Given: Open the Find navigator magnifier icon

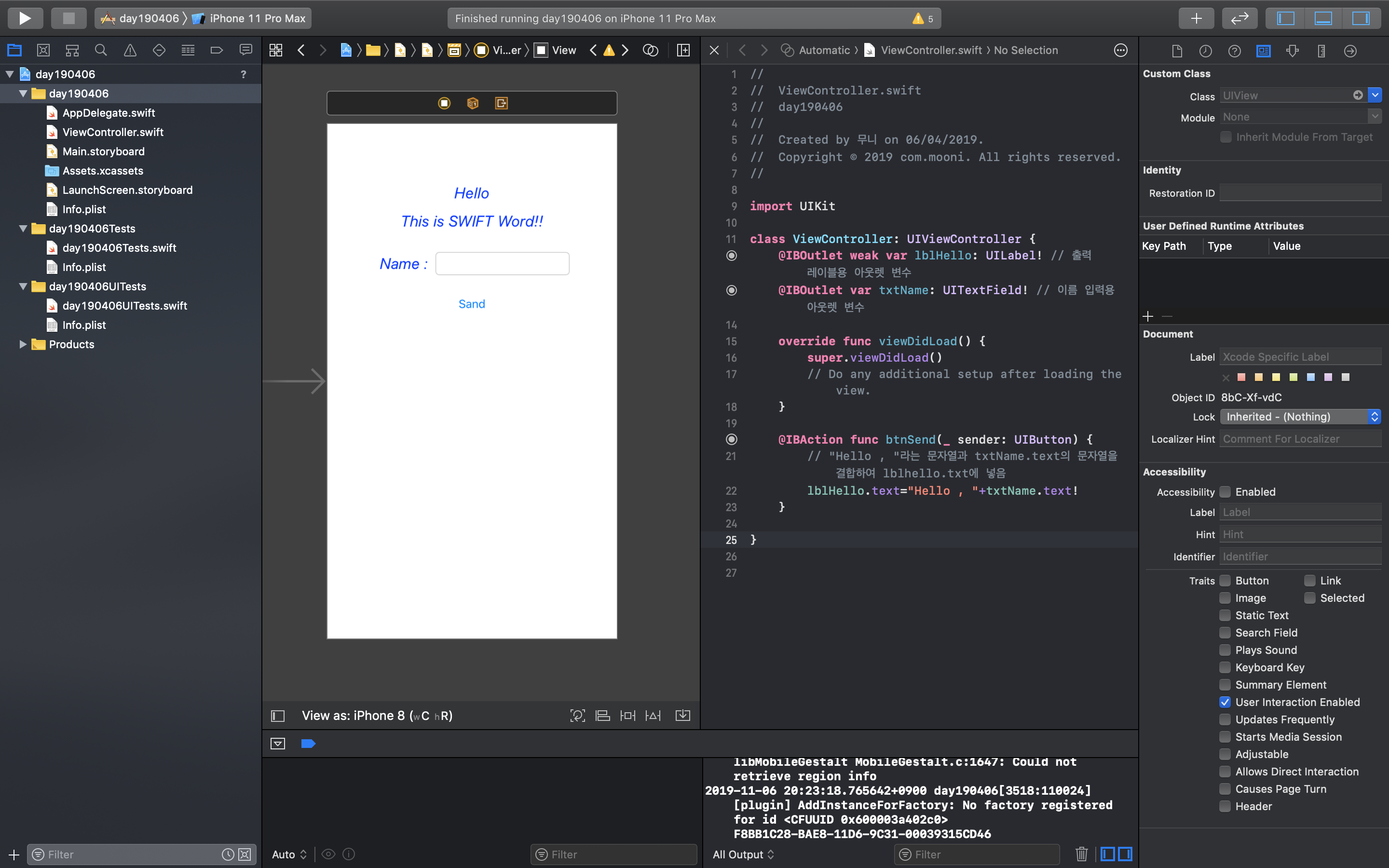Looking at the screenshot, I should pyautogui.click(x=101, y=51).
